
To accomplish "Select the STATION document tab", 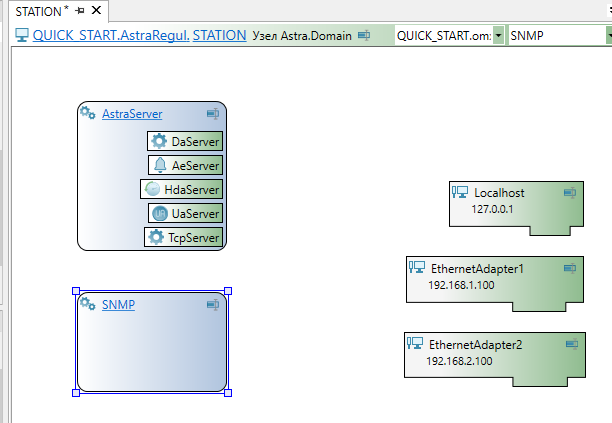I will [x=38, y=11].
